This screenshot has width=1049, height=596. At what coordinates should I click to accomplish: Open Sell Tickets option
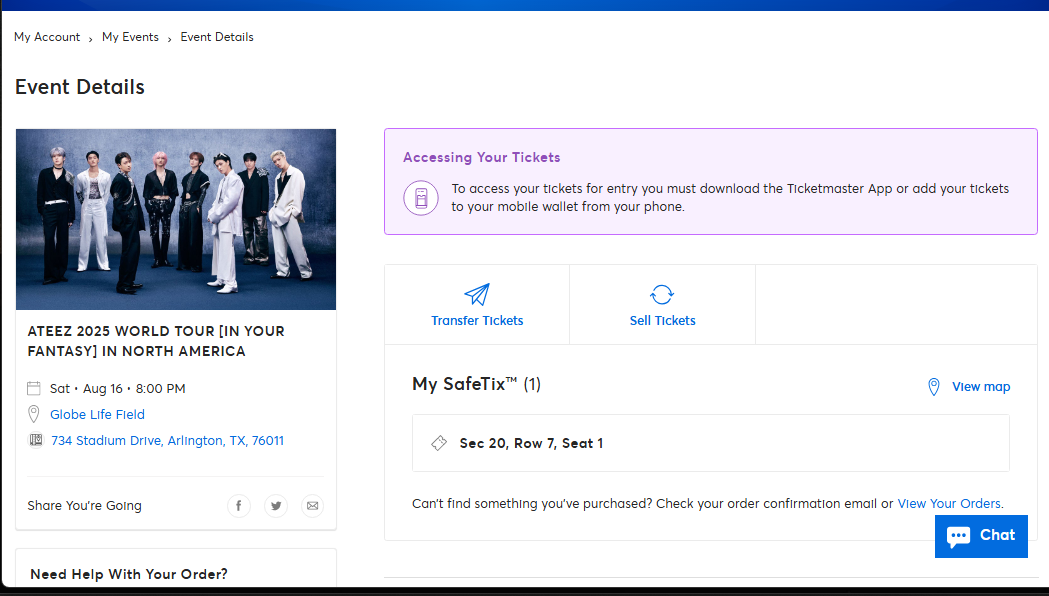tap(662, 305)
